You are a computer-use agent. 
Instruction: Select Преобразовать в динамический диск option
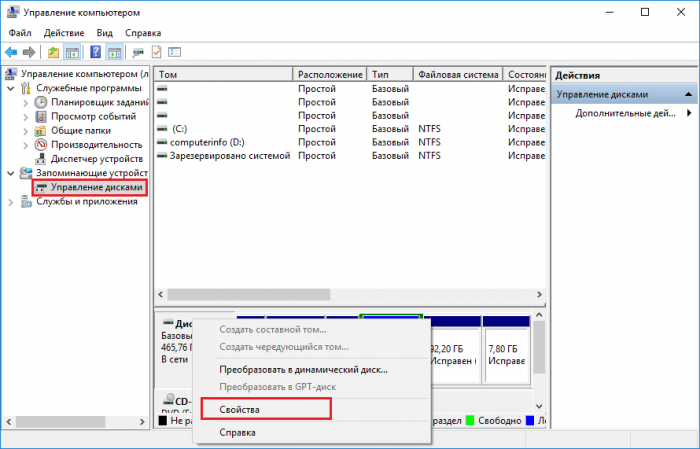coord(303,370)
